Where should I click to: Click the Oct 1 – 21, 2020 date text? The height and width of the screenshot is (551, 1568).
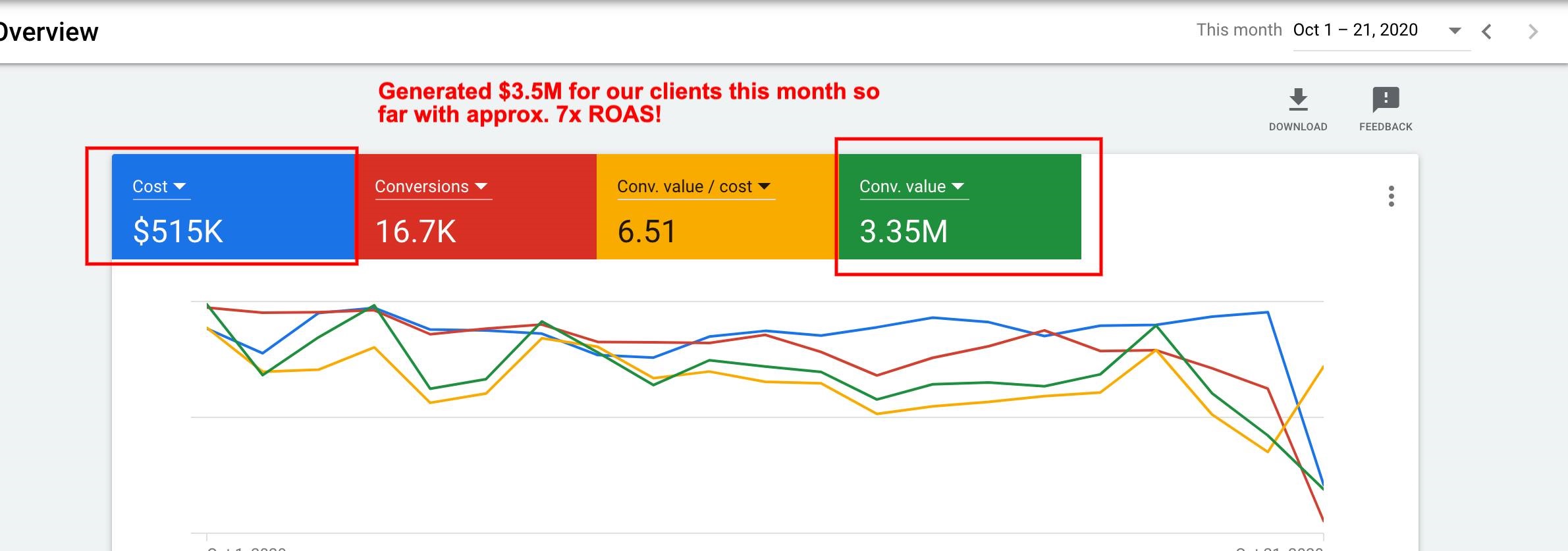point(1355,30)
